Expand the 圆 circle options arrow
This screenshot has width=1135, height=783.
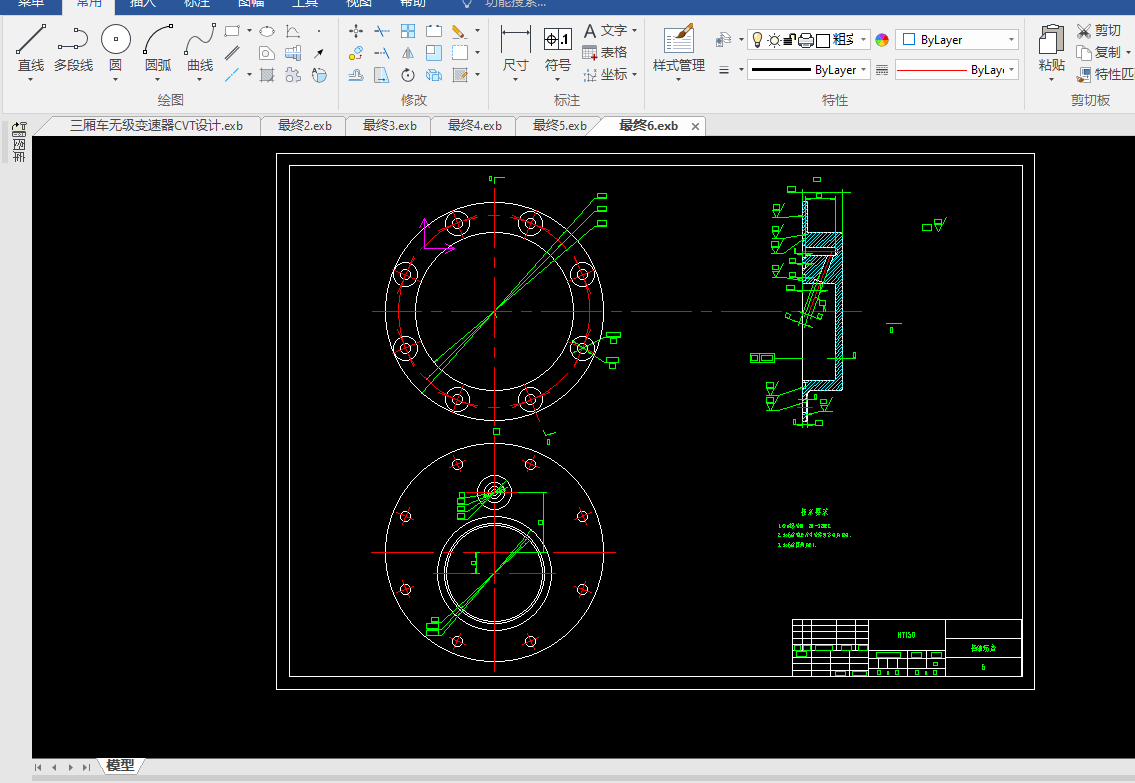click(x=115, y=79)
